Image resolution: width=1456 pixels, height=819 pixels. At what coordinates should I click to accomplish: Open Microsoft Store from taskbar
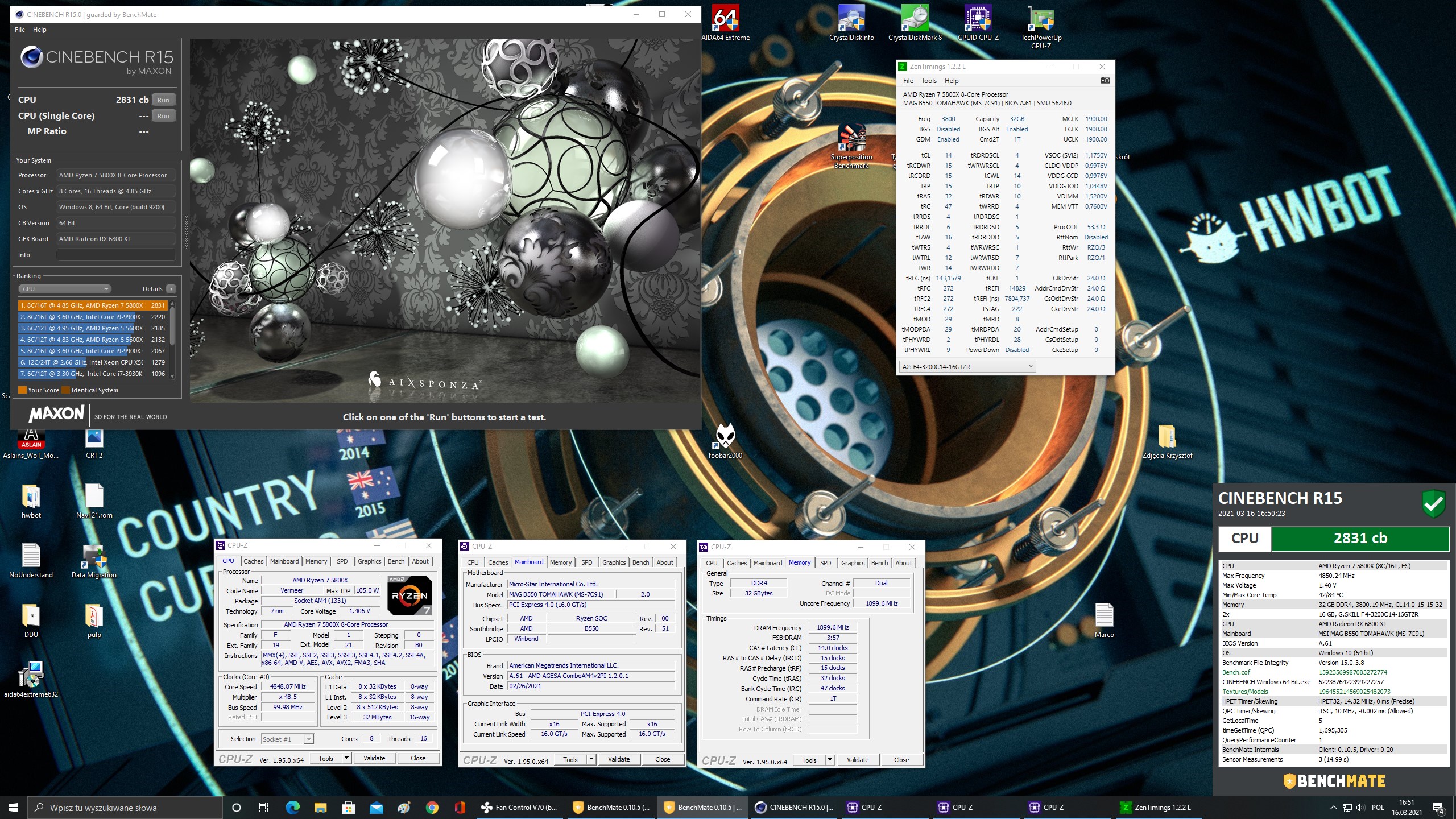(x=348, y=808)
